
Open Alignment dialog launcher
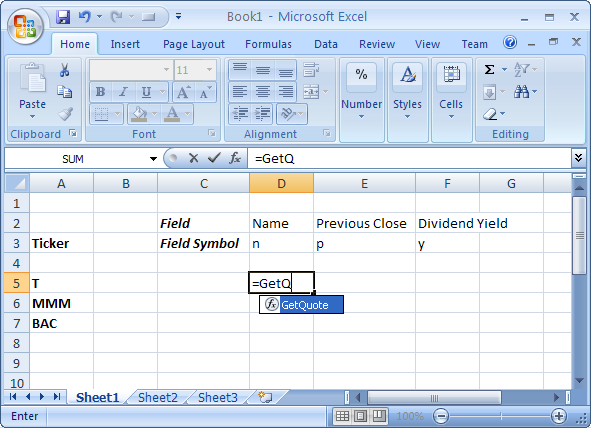coord(326,133)
